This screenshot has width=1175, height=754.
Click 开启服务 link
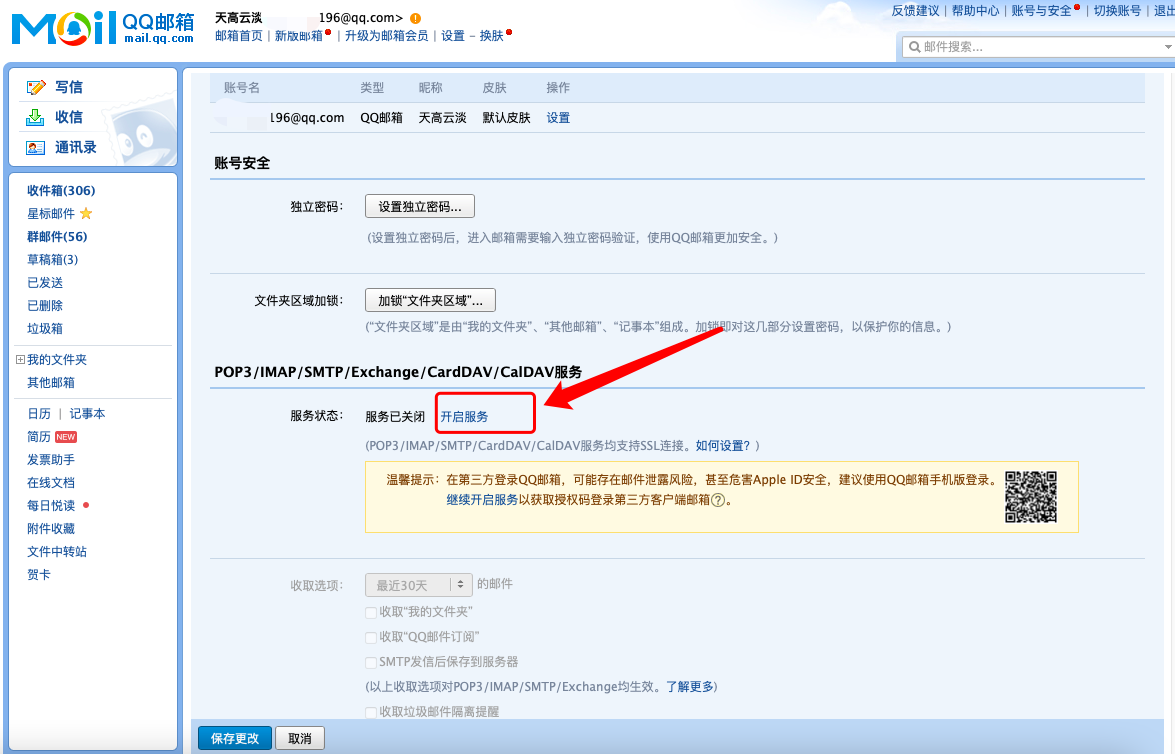point(464,417)
